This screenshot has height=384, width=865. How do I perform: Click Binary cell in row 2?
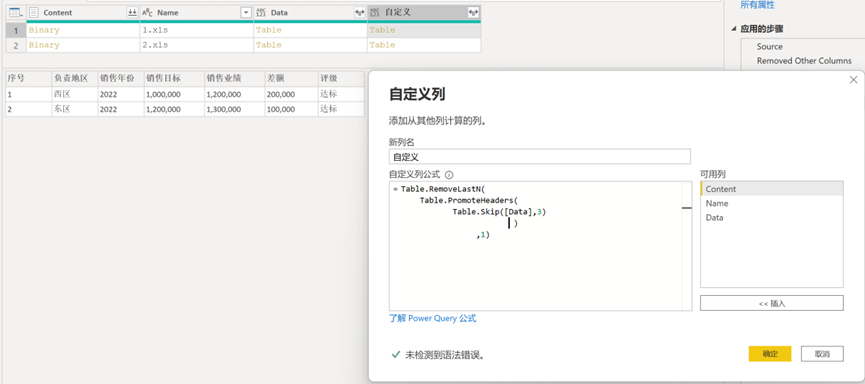83,45
